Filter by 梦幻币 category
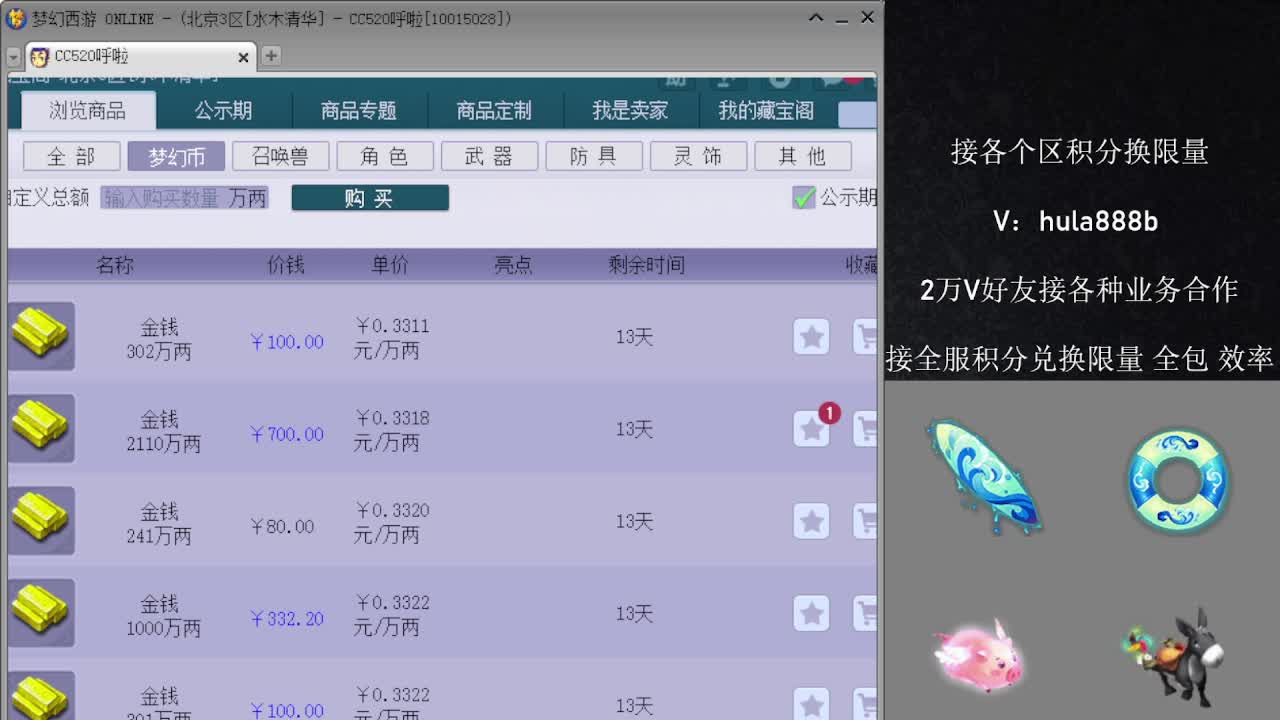 click(x=176, y=156)
